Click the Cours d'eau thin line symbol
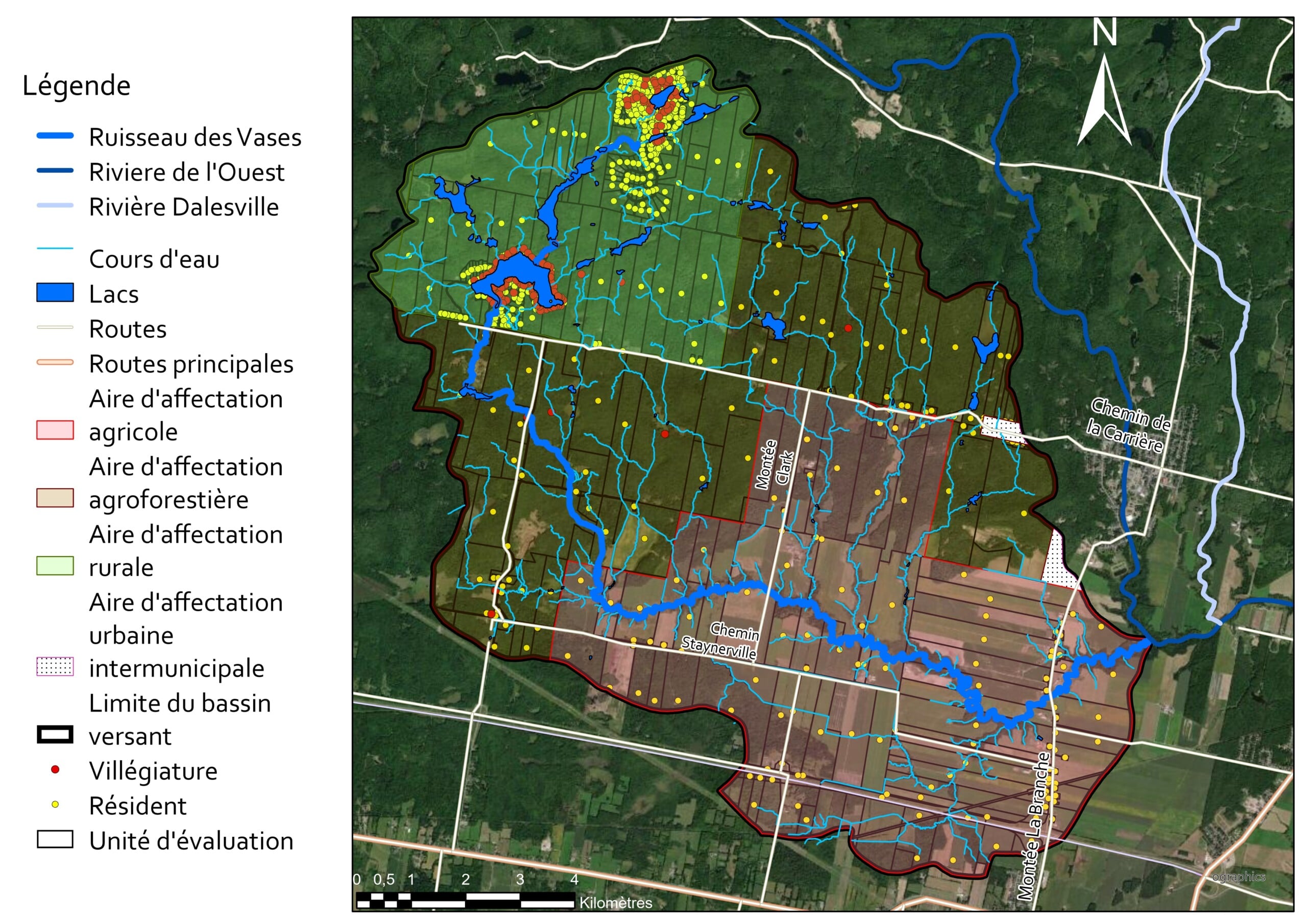This screenshot has height=924, width=1307. pyautogui.click(x=55, y=249)
